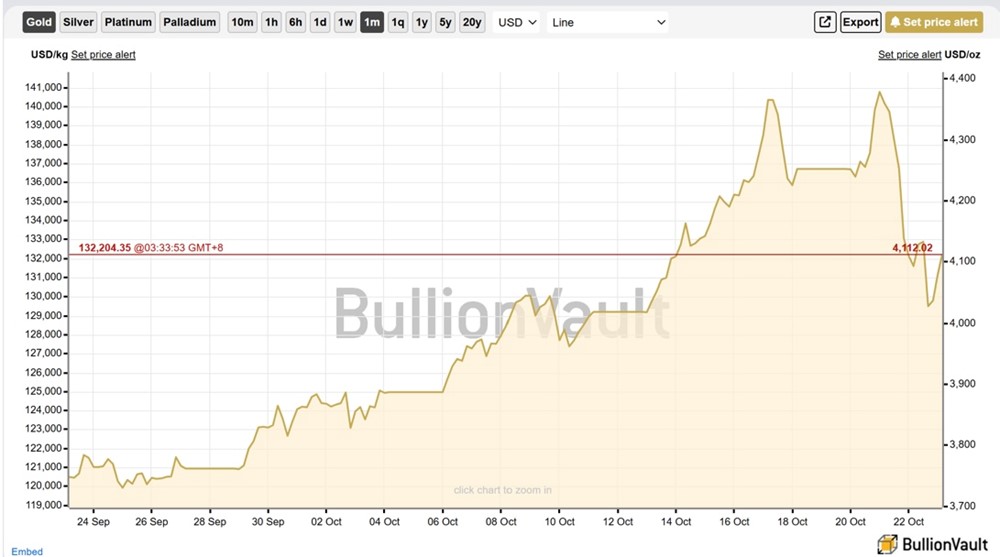Export the chart data
1000x557 pixels.
tap(860, 22)
